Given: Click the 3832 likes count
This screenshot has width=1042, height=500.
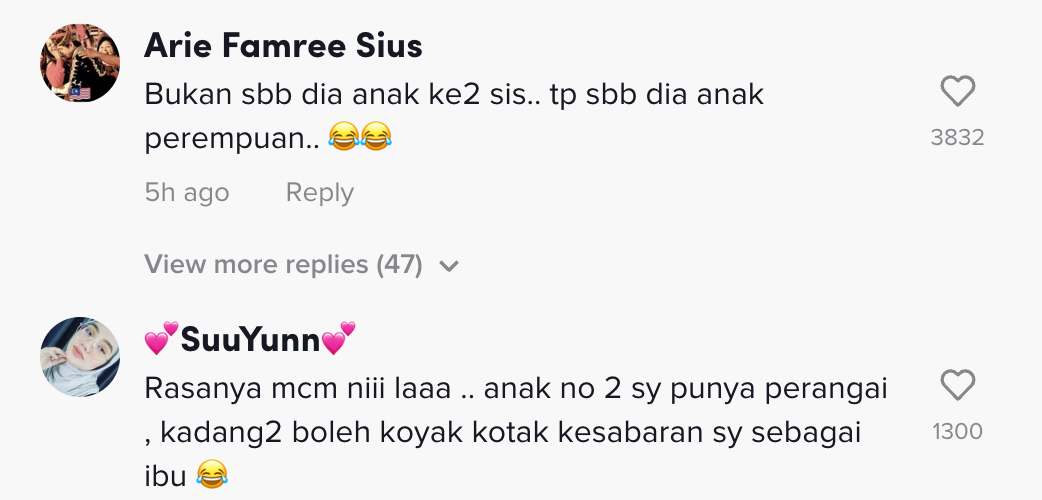Looking at the screenshot, I should click(957, 138).
